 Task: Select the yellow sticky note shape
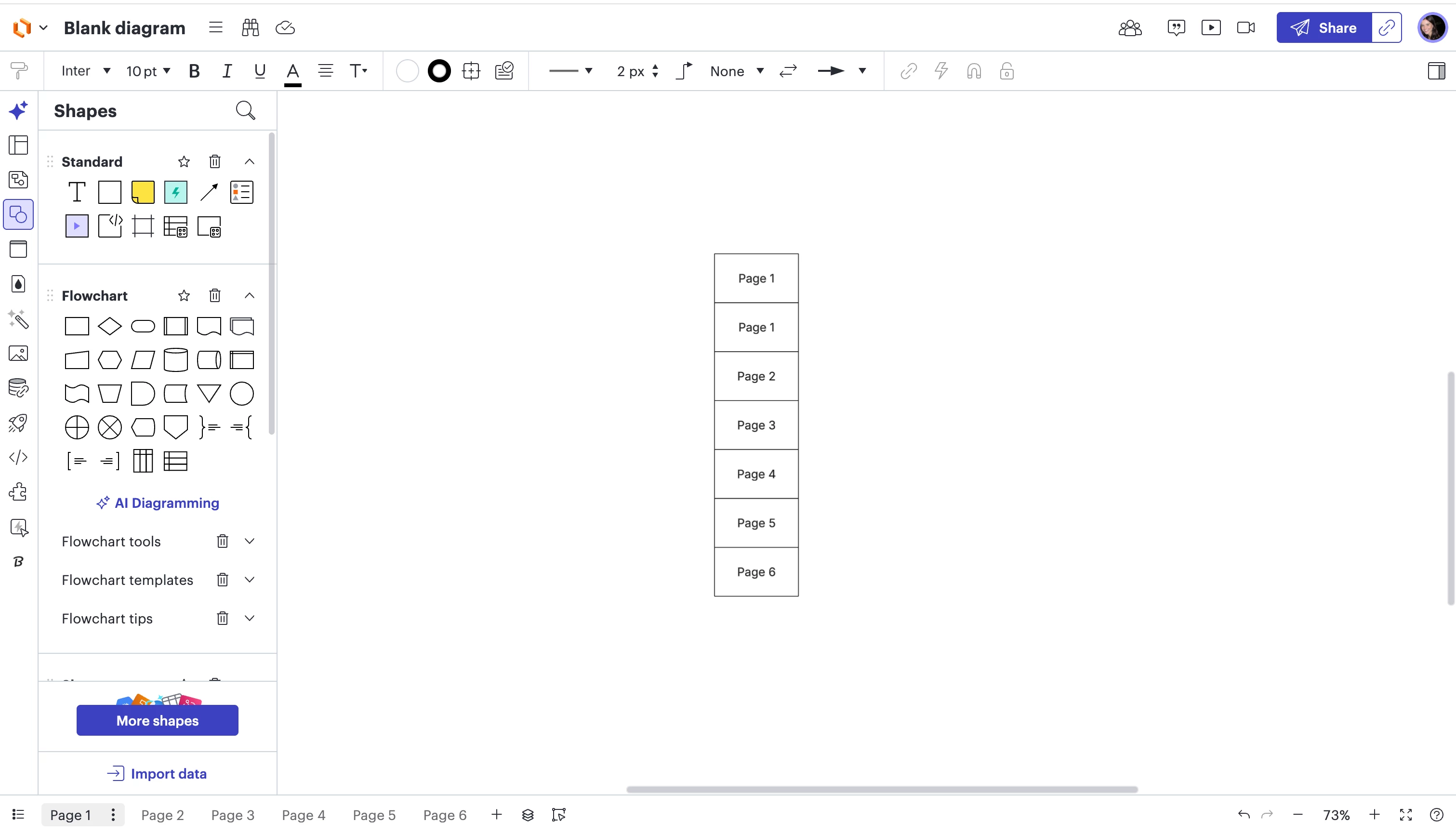pyautogui.click(x=143, y=192)
